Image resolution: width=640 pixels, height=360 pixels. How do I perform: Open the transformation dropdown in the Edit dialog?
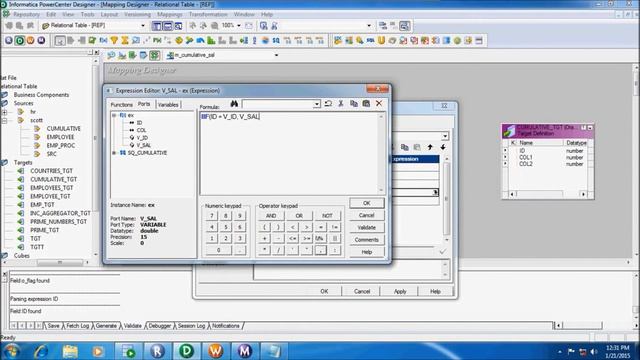[x=445, y=136]
